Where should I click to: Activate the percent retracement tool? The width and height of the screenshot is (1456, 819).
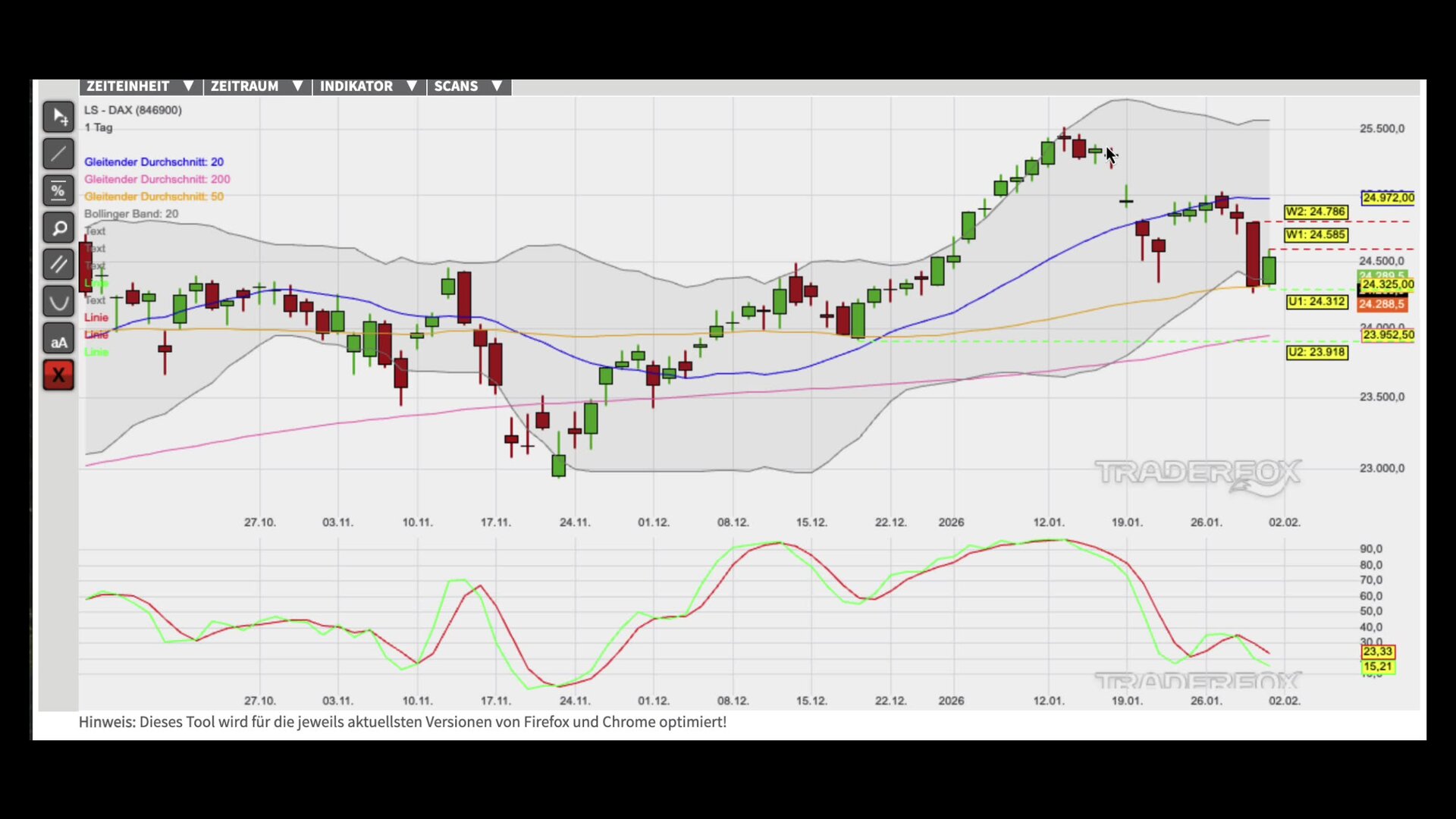pyautogui.click(x=58, y=191)
